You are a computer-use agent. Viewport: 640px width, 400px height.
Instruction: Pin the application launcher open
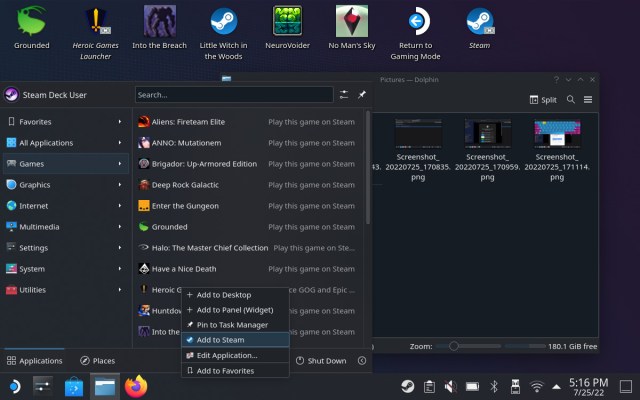click(x=362, y=95)
